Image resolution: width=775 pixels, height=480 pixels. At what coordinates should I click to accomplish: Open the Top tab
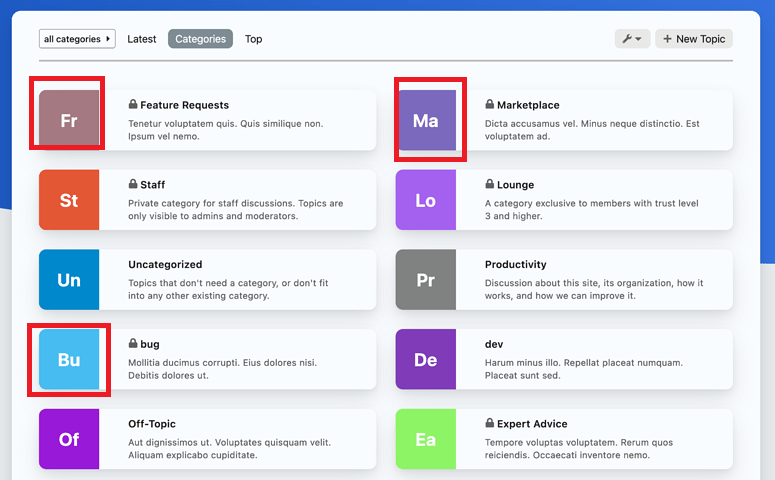(x=254, y=39)
